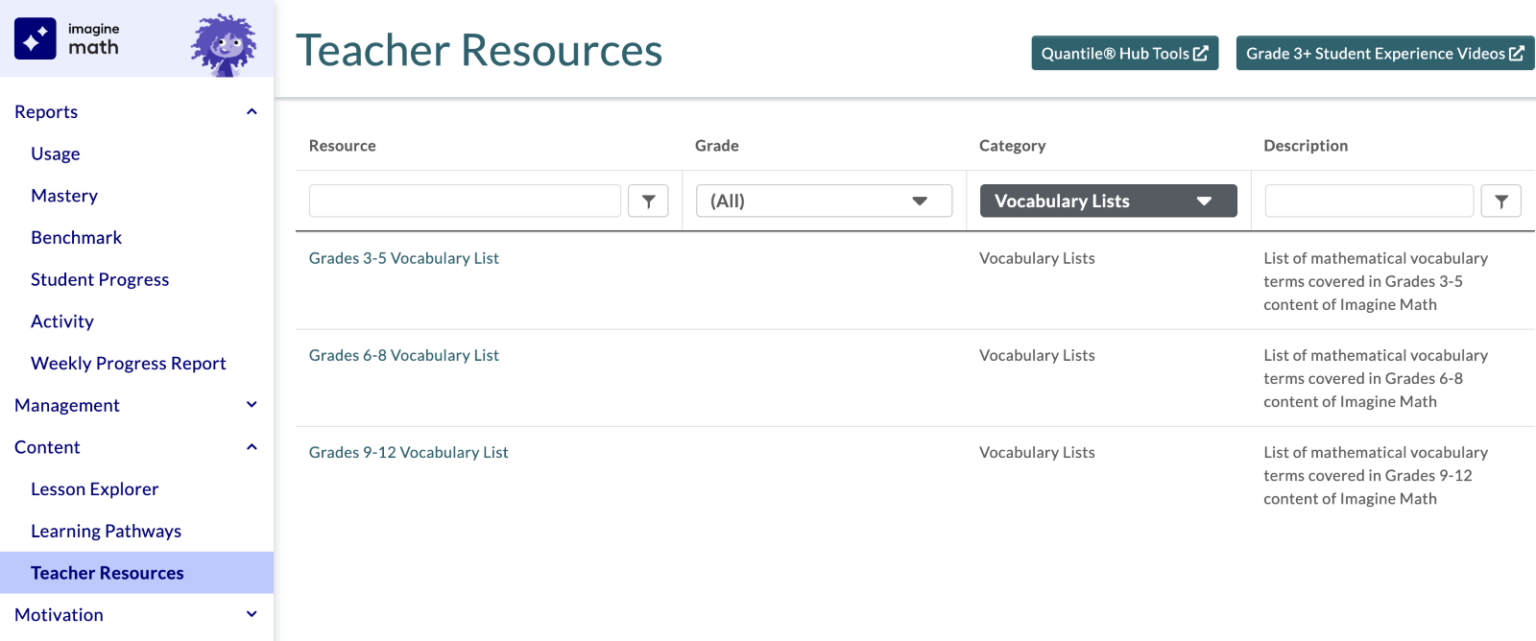
Task: Open Quantile Hub Tools external link
Action: click(x=1124, y=54)
